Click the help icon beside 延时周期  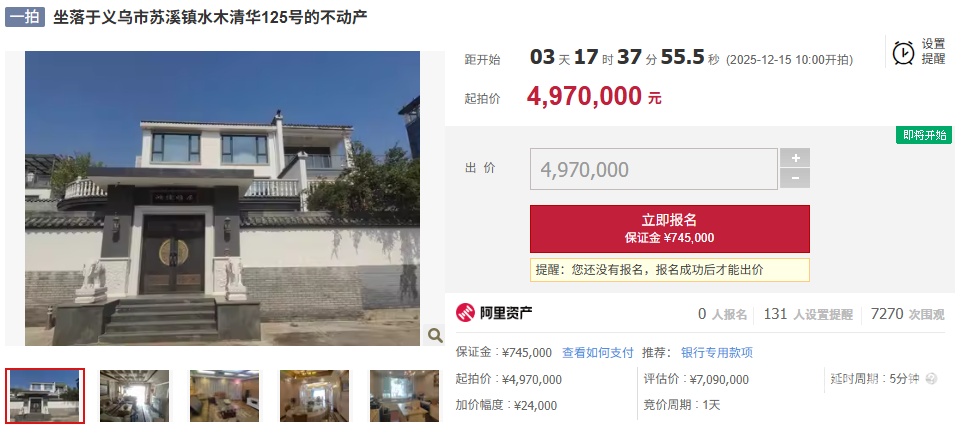[931, 379]
